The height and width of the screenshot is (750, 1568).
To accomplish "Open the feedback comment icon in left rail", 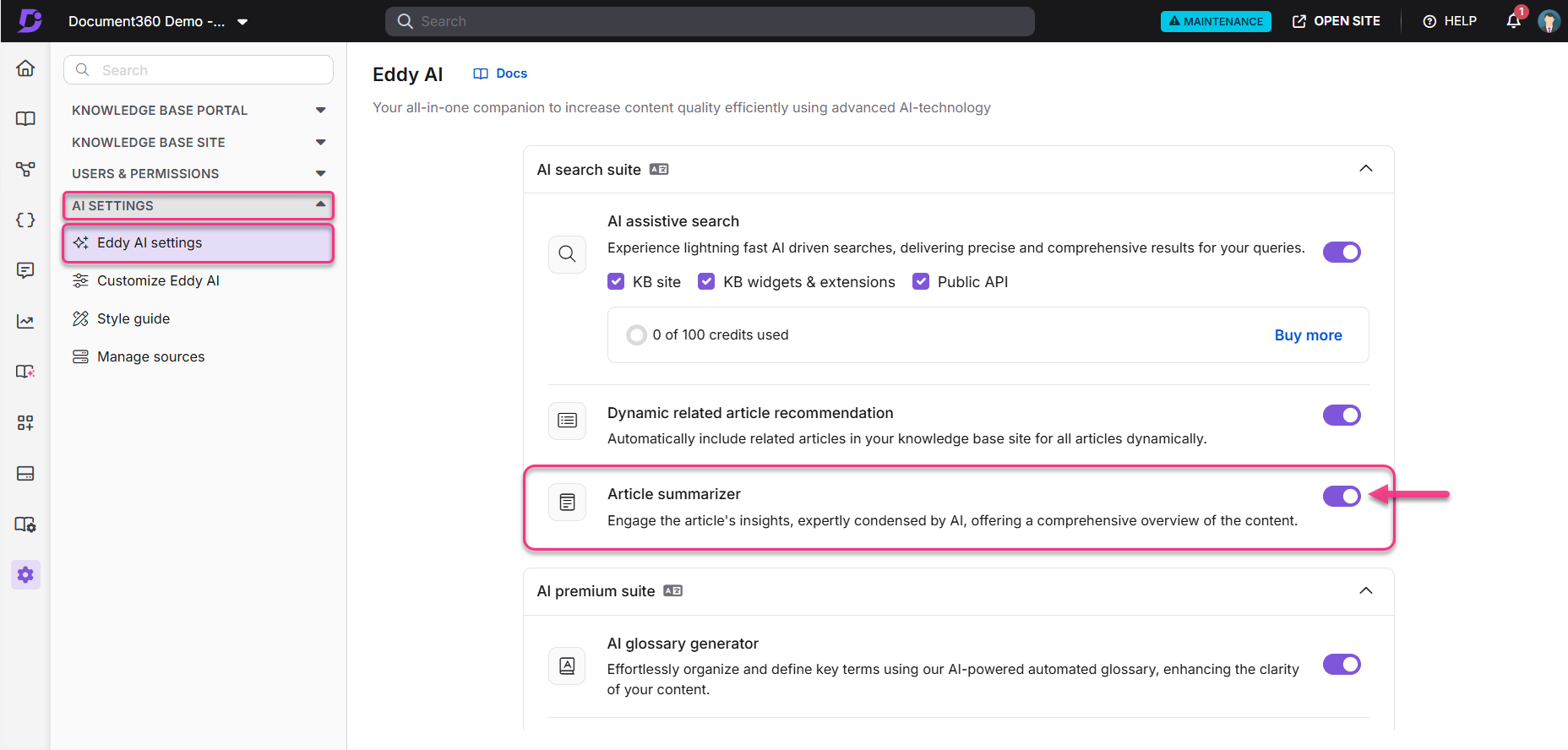I will click(x=25, y=270).
